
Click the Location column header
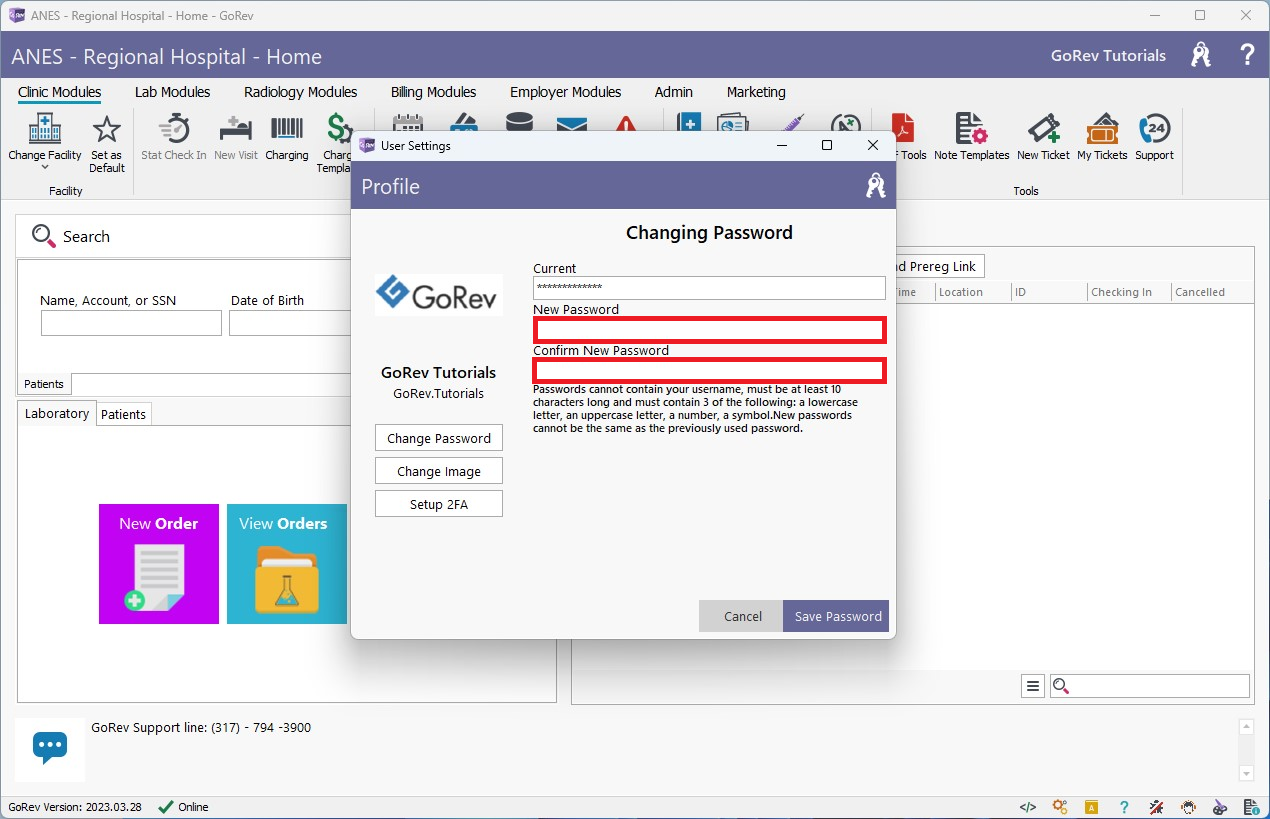pyautogui.click(x=961, y=292)
